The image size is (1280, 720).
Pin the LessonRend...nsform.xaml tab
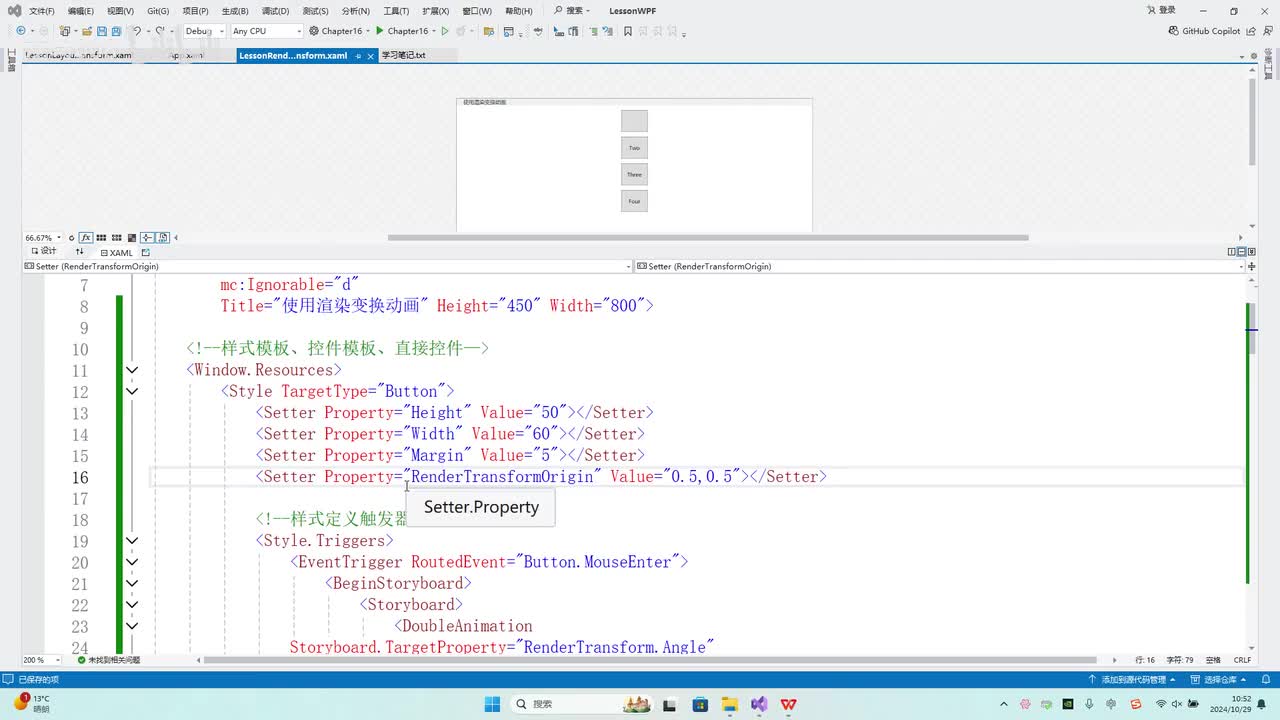click(358, 56)
